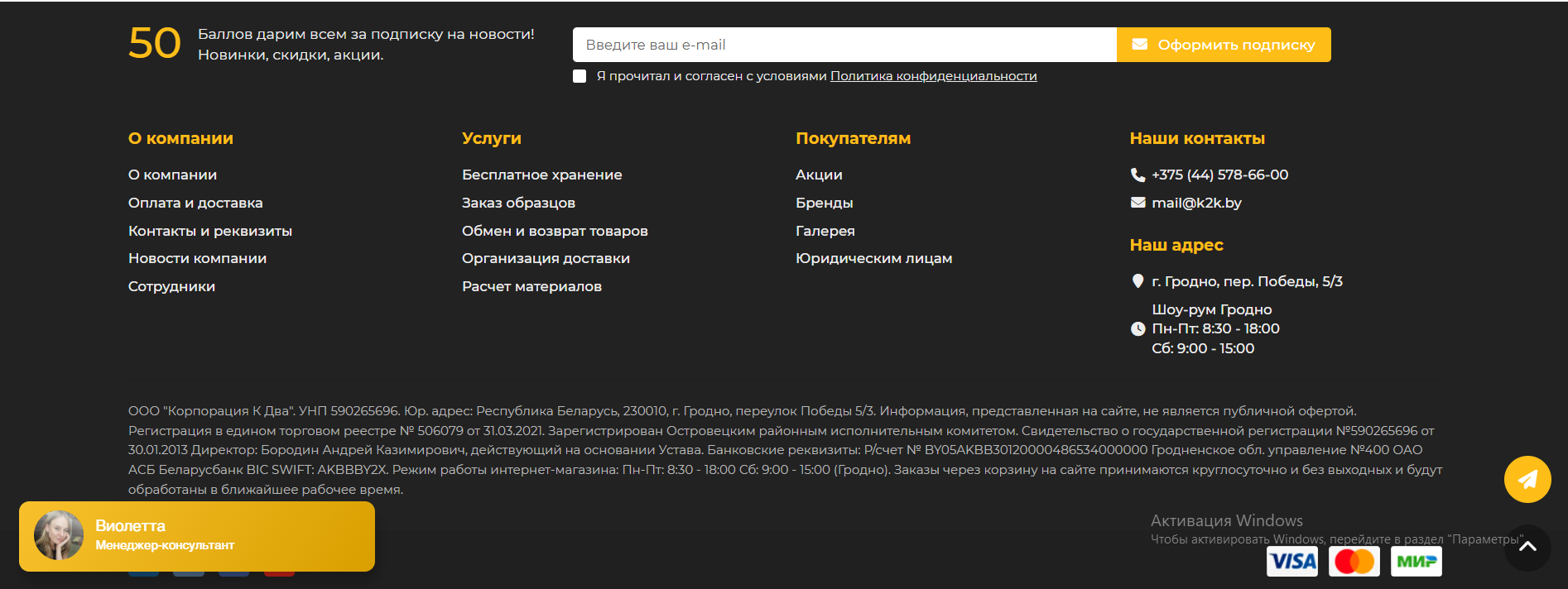Click the phone icon beside +375 number

click(1138, 175)
